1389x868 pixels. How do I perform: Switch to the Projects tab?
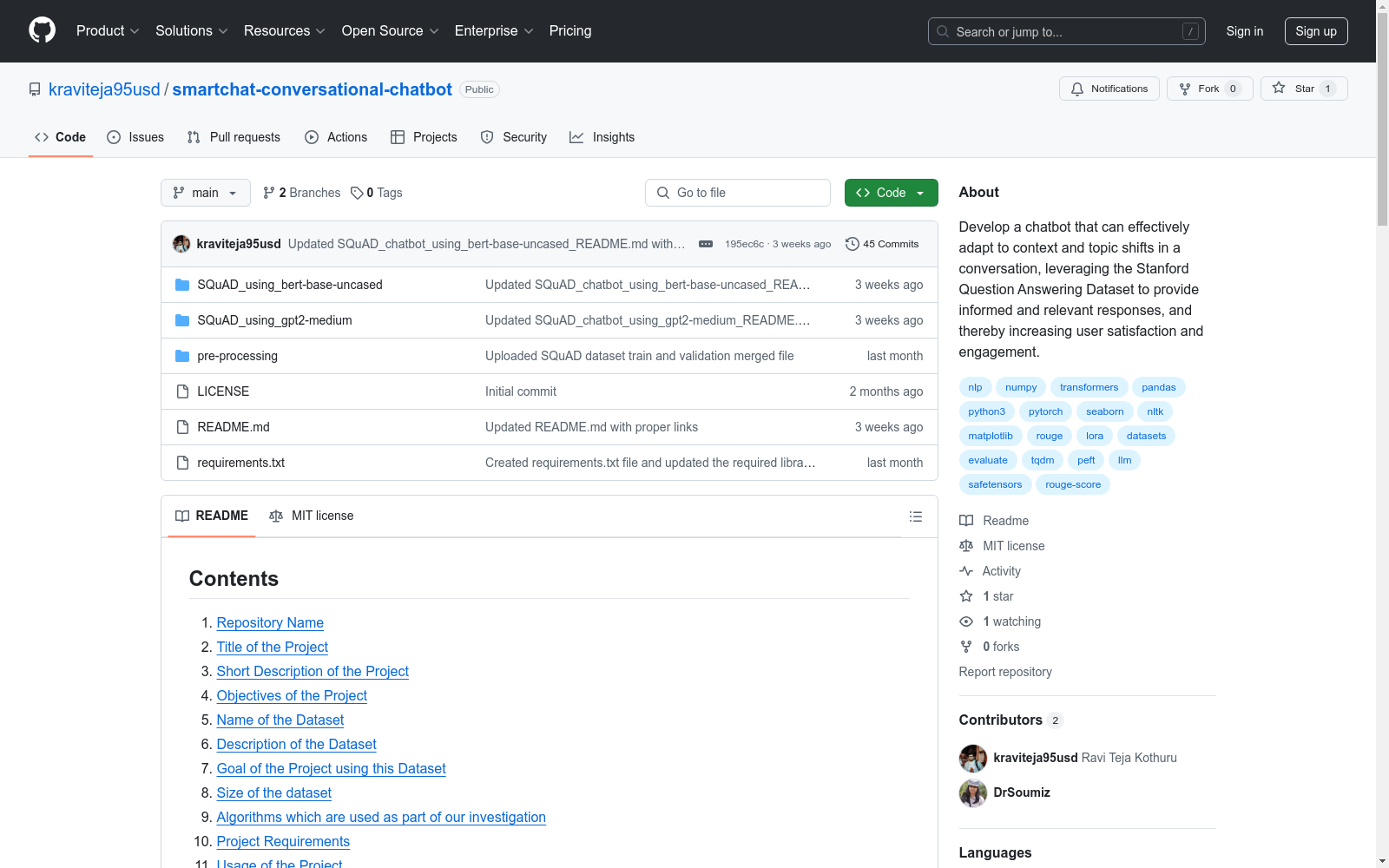click(424, 137)
